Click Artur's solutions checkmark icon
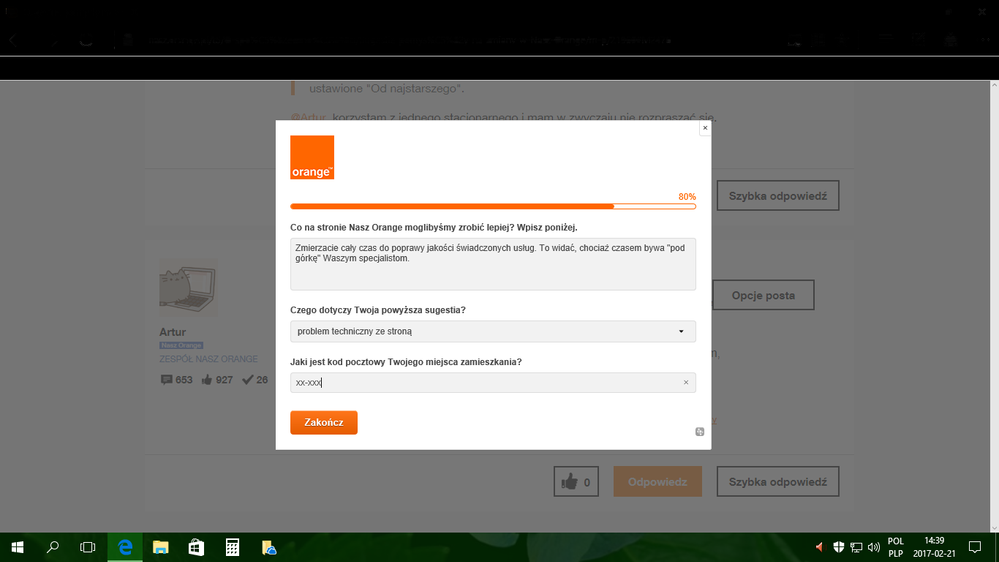 (248, 380)
